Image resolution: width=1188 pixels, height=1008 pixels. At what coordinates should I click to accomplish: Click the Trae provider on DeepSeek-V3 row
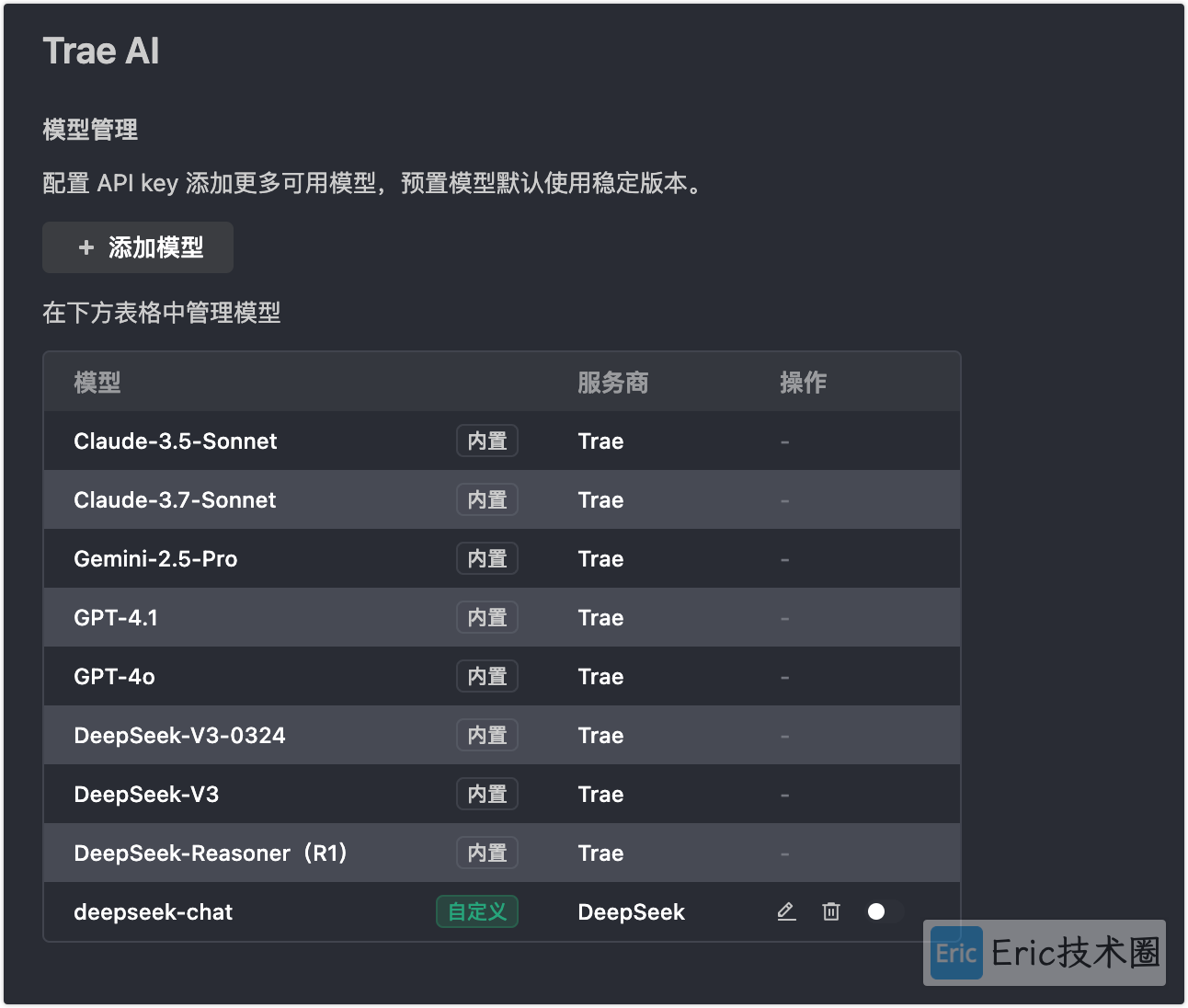pyautogui.click(x=600, y=795)
